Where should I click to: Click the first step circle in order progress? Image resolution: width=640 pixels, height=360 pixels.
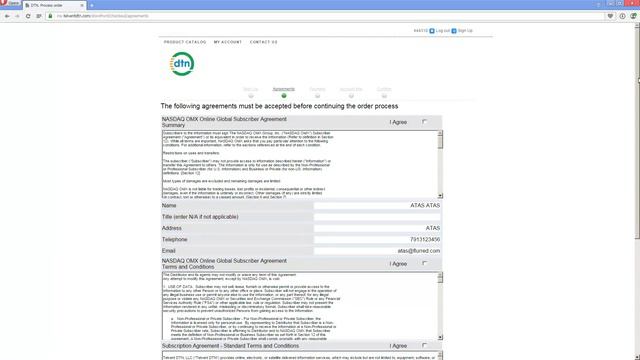click(251, 96)
